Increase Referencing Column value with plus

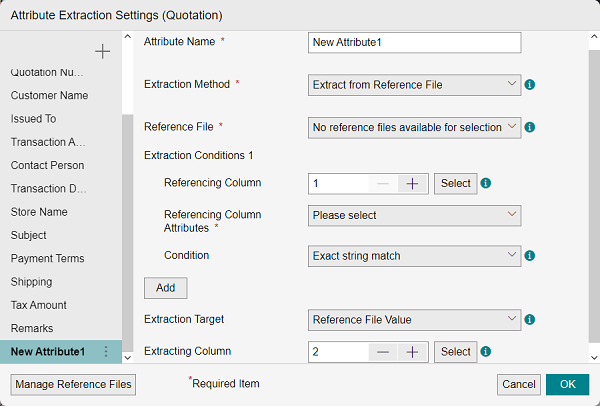tap(412, 183)
